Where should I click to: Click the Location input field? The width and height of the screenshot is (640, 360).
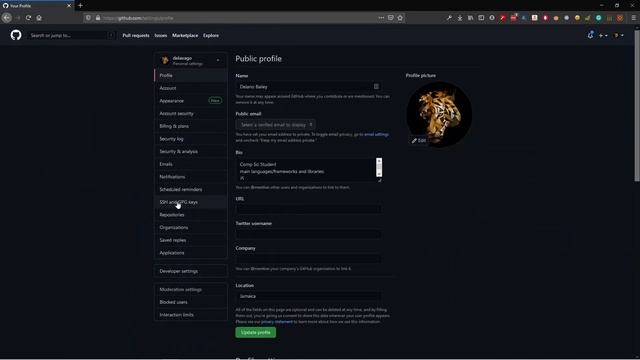(309, 296)
